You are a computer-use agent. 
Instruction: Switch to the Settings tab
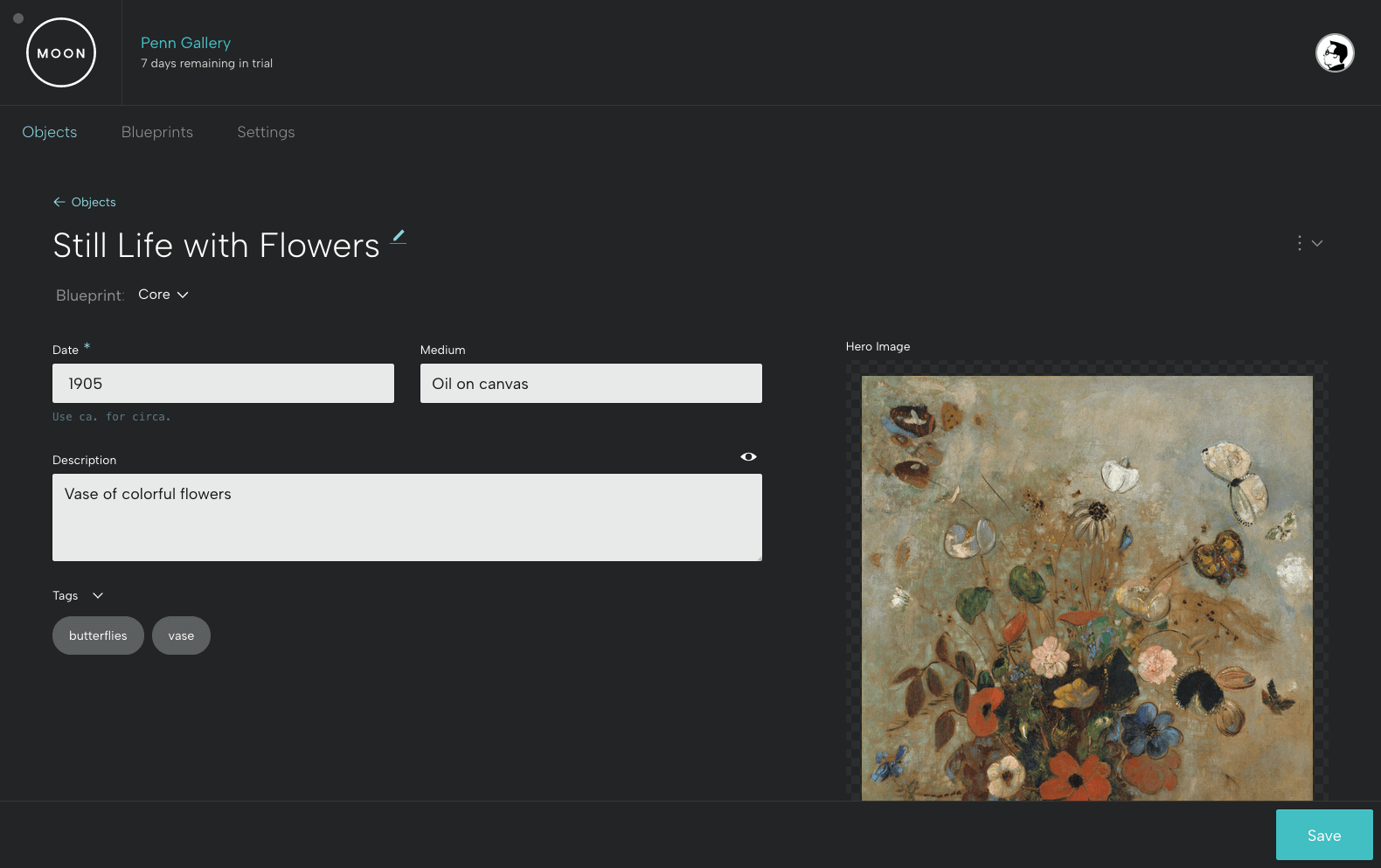click(x=266, y=132)
